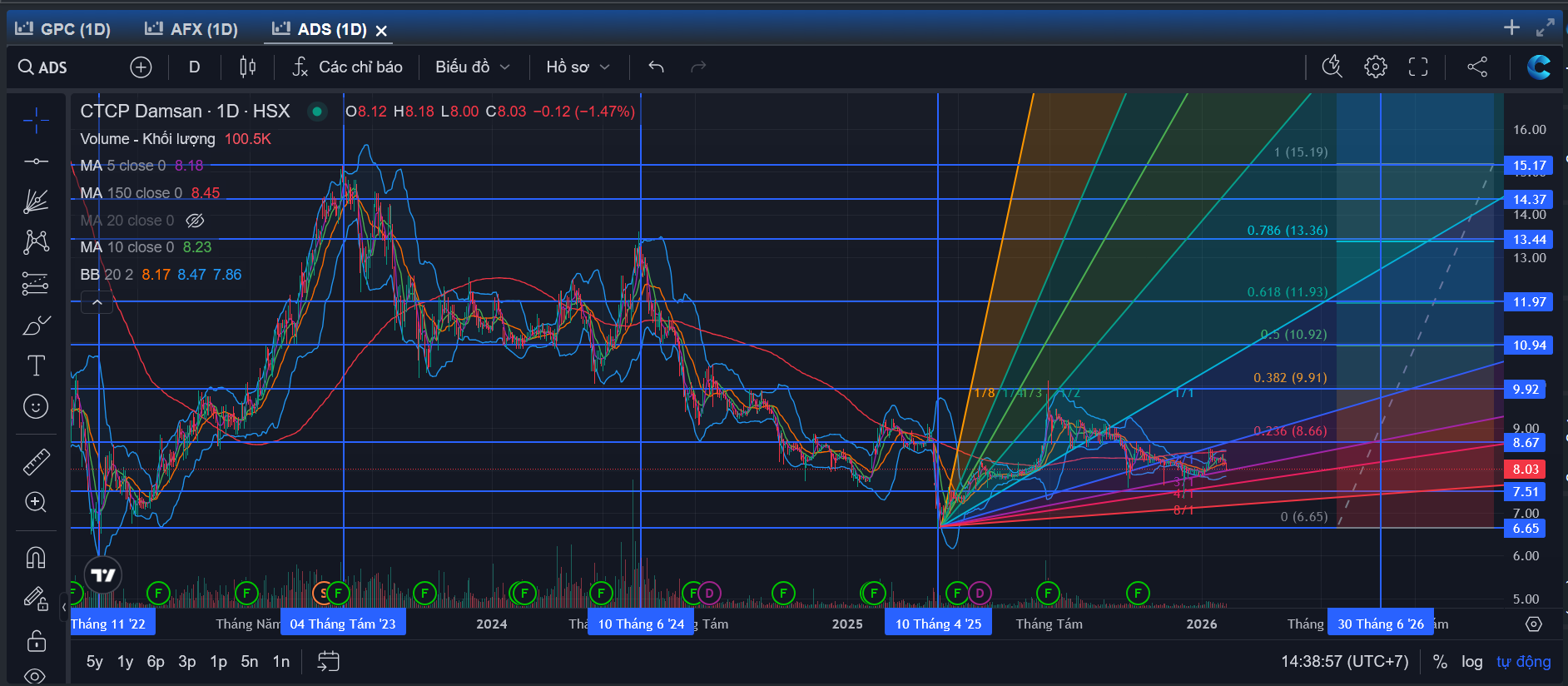The height and width of the screenshot is (686, 1568).
Task: Open the pattern drawing tools
Action: [36, 242]
